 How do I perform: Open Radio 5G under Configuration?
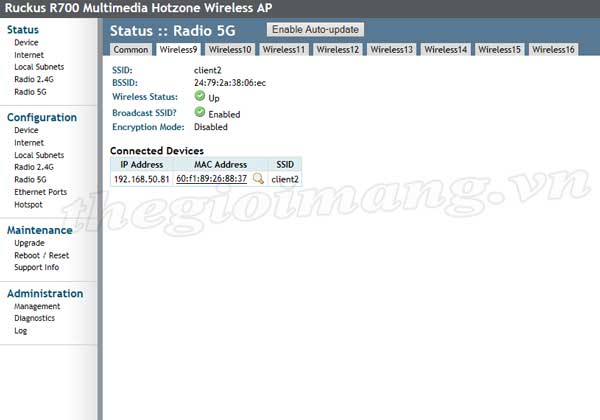pyautogui.click(x=30, y=179)
